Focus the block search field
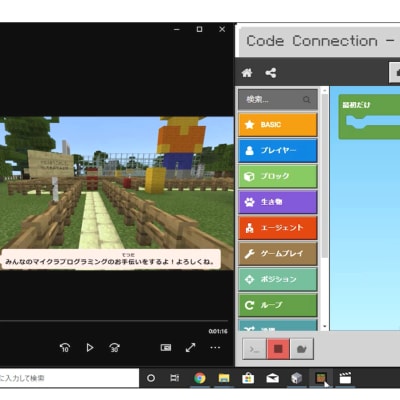Viewport: 400px width, 400px height. click(278, 99)
